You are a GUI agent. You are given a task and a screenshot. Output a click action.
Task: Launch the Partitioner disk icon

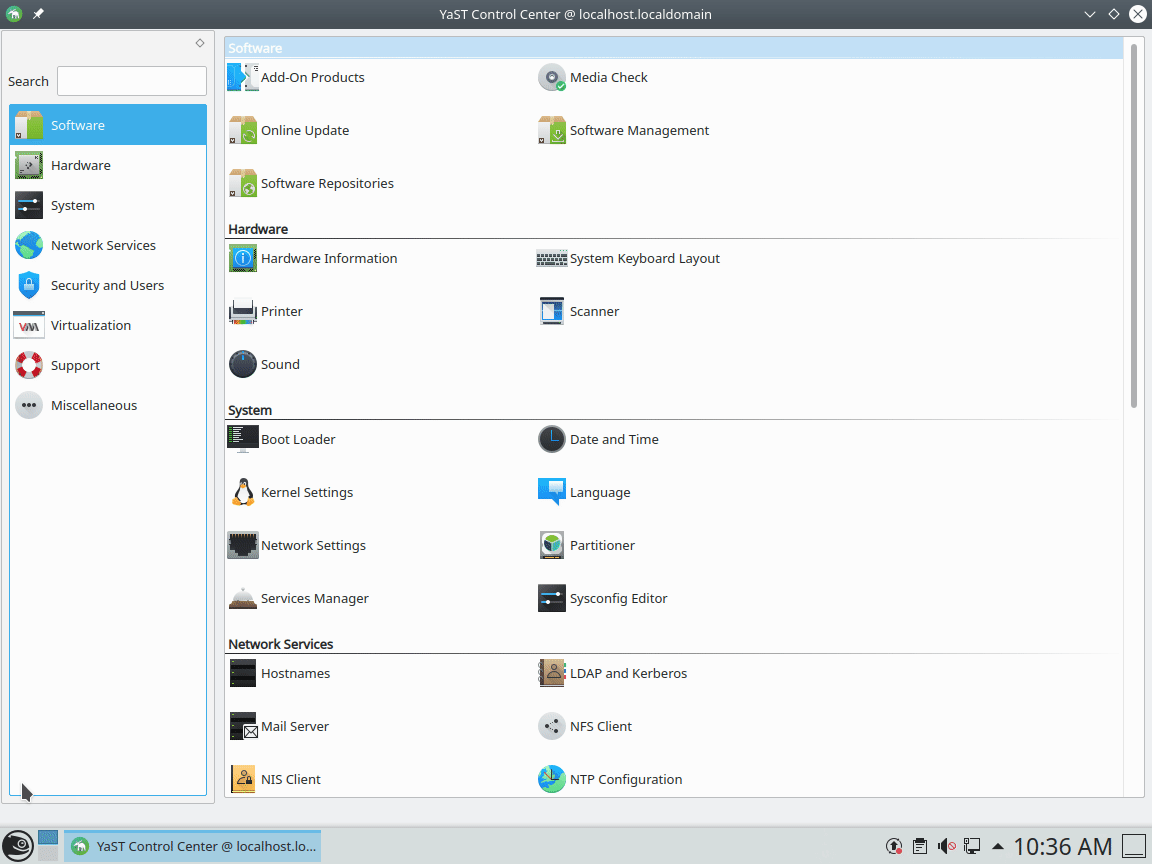[x=552, y=544]
